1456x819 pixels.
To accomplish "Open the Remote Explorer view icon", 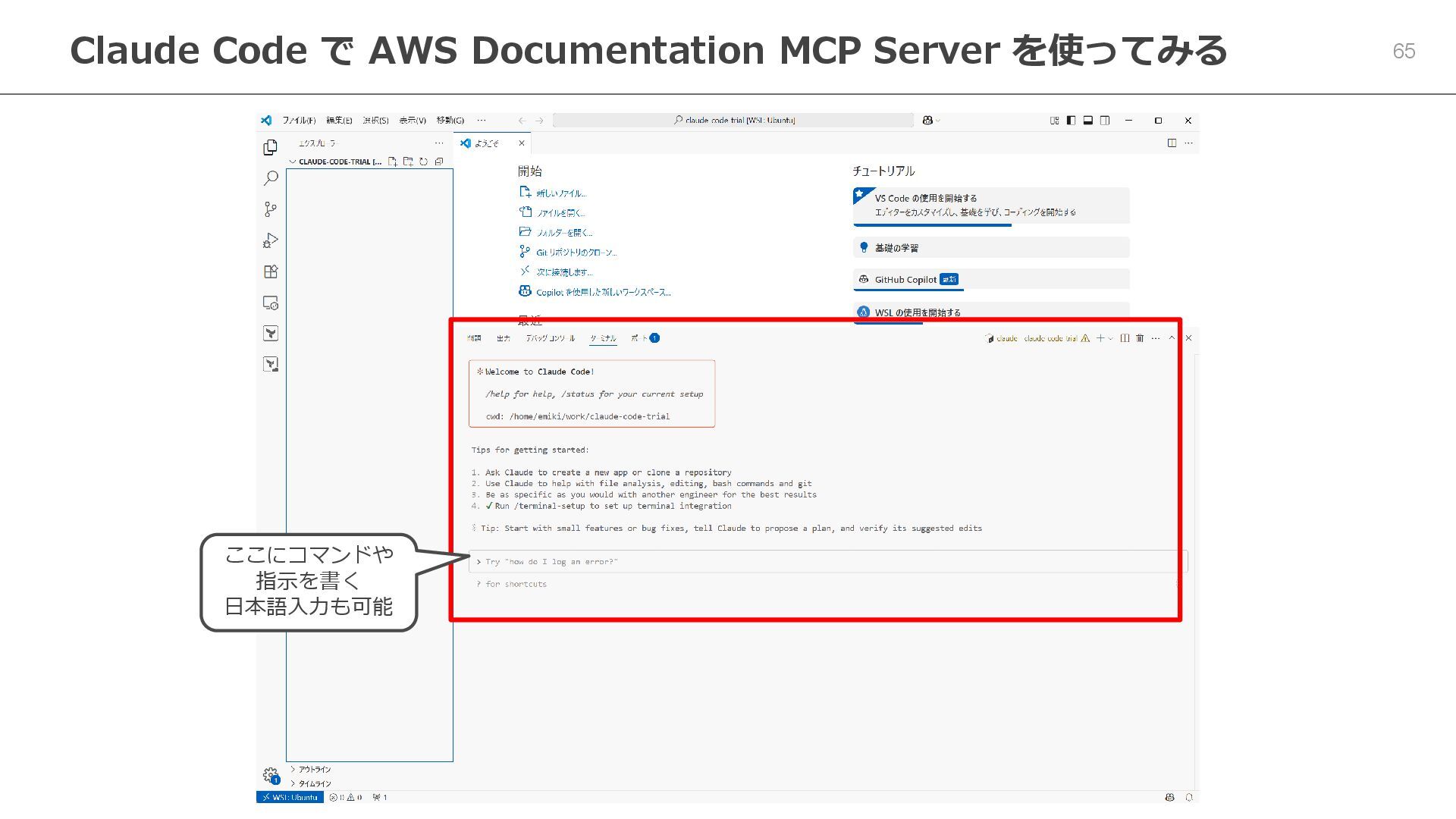I will [270, 303].
